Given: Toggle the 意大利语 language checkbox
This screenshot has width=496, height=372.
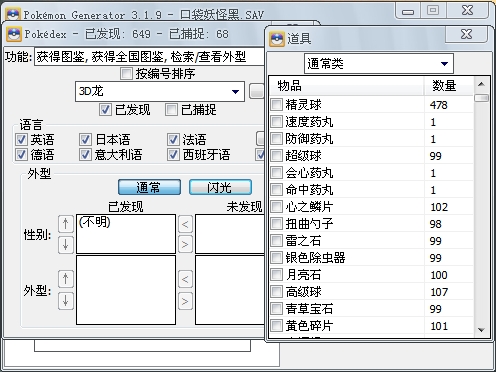Looking at the screenshot, I should pos(85,154).
